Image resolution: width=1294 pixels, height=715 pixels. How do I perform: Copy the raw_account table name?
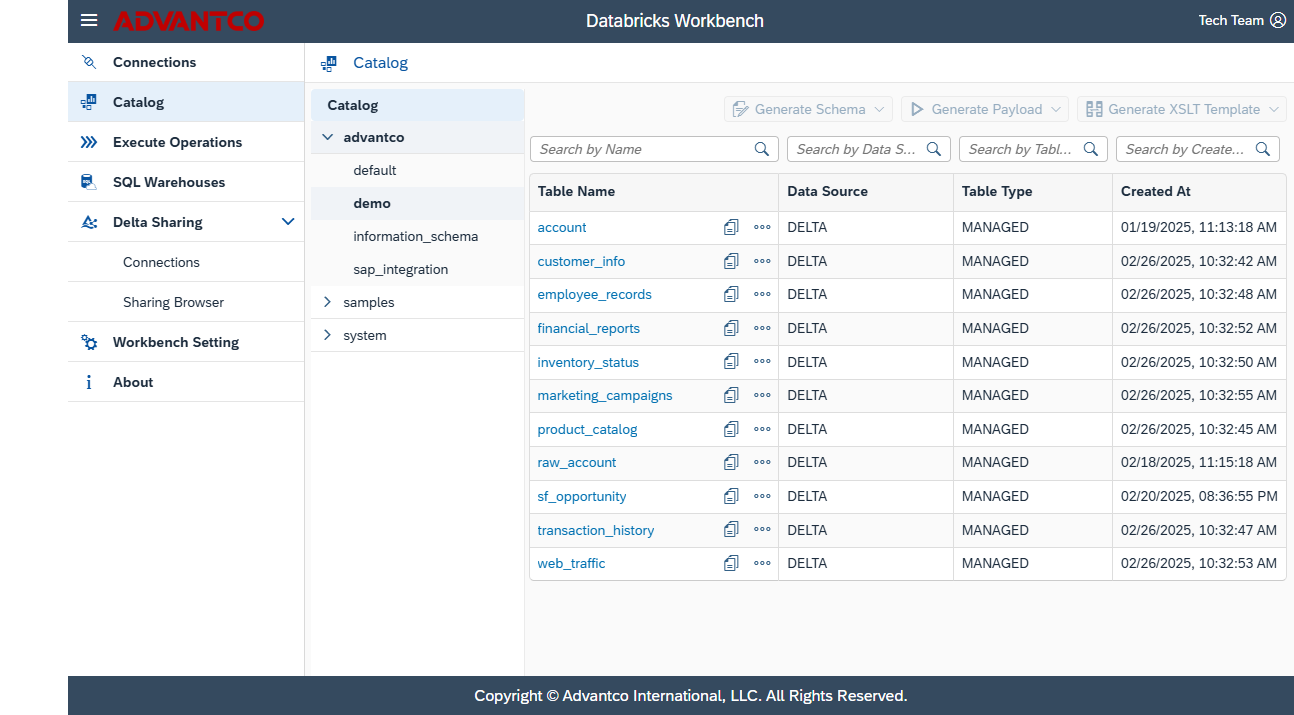click(x=731, y=463)
